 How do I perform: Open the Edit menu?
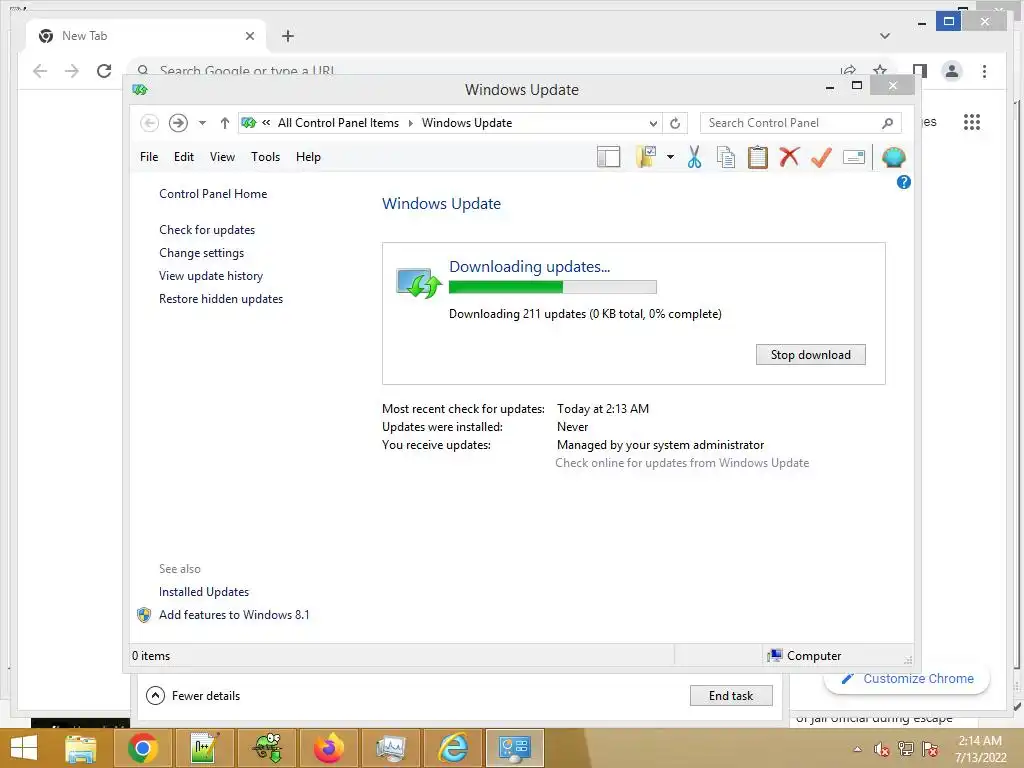point(184,157)
